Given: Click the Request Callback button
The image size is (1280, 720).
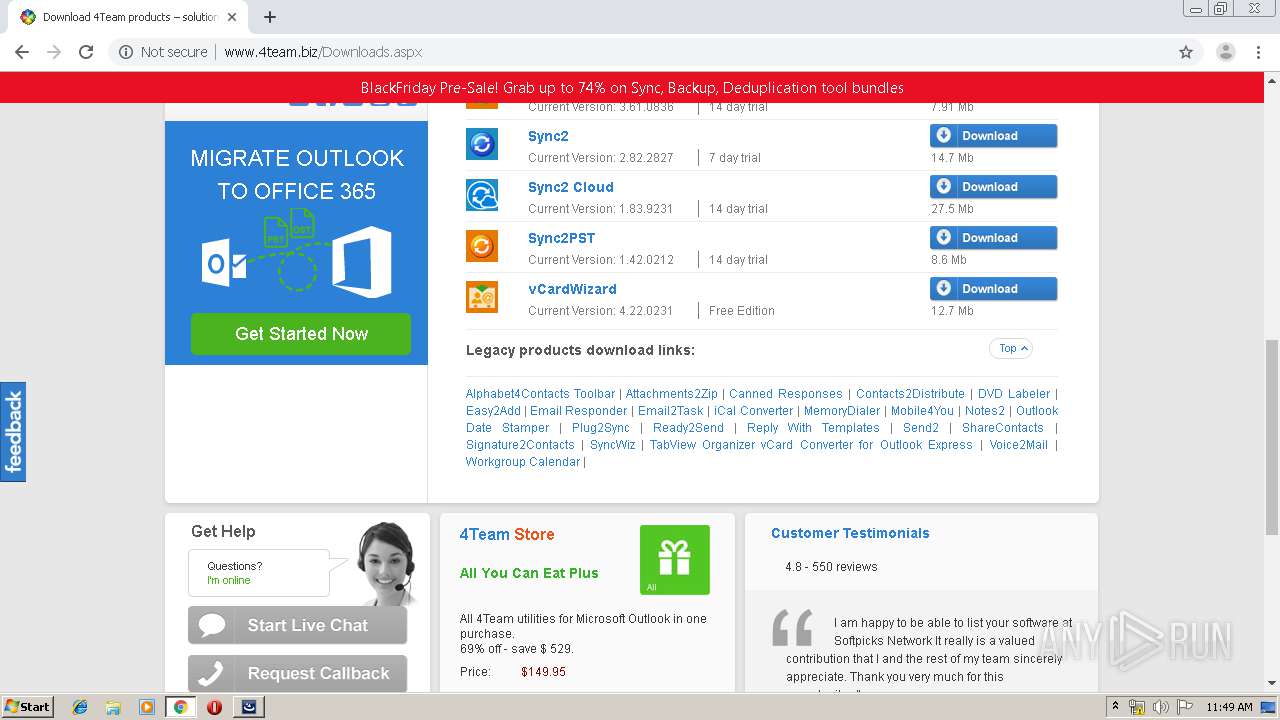Looking at the screenshot, I should (x=297, y=673).
